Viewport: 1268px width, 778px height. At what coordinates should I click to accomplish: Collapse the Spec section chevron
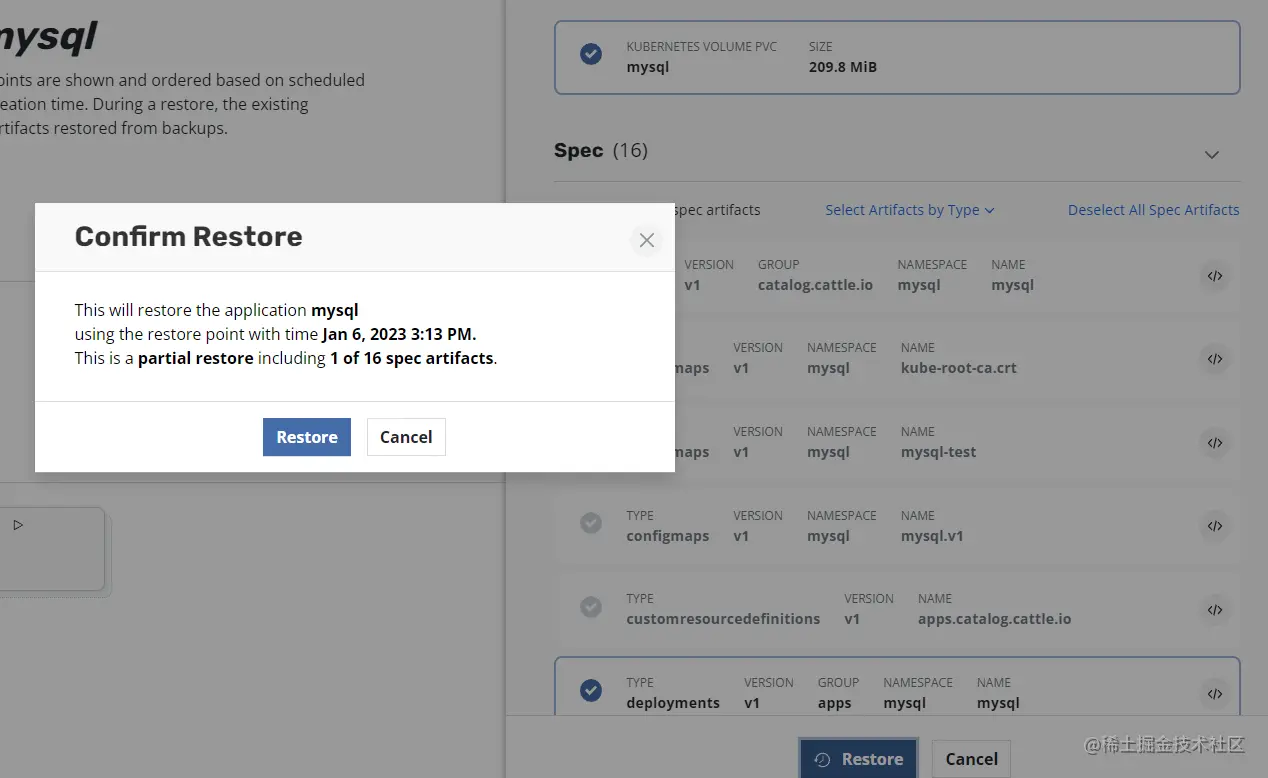(x=1212, y=154)
